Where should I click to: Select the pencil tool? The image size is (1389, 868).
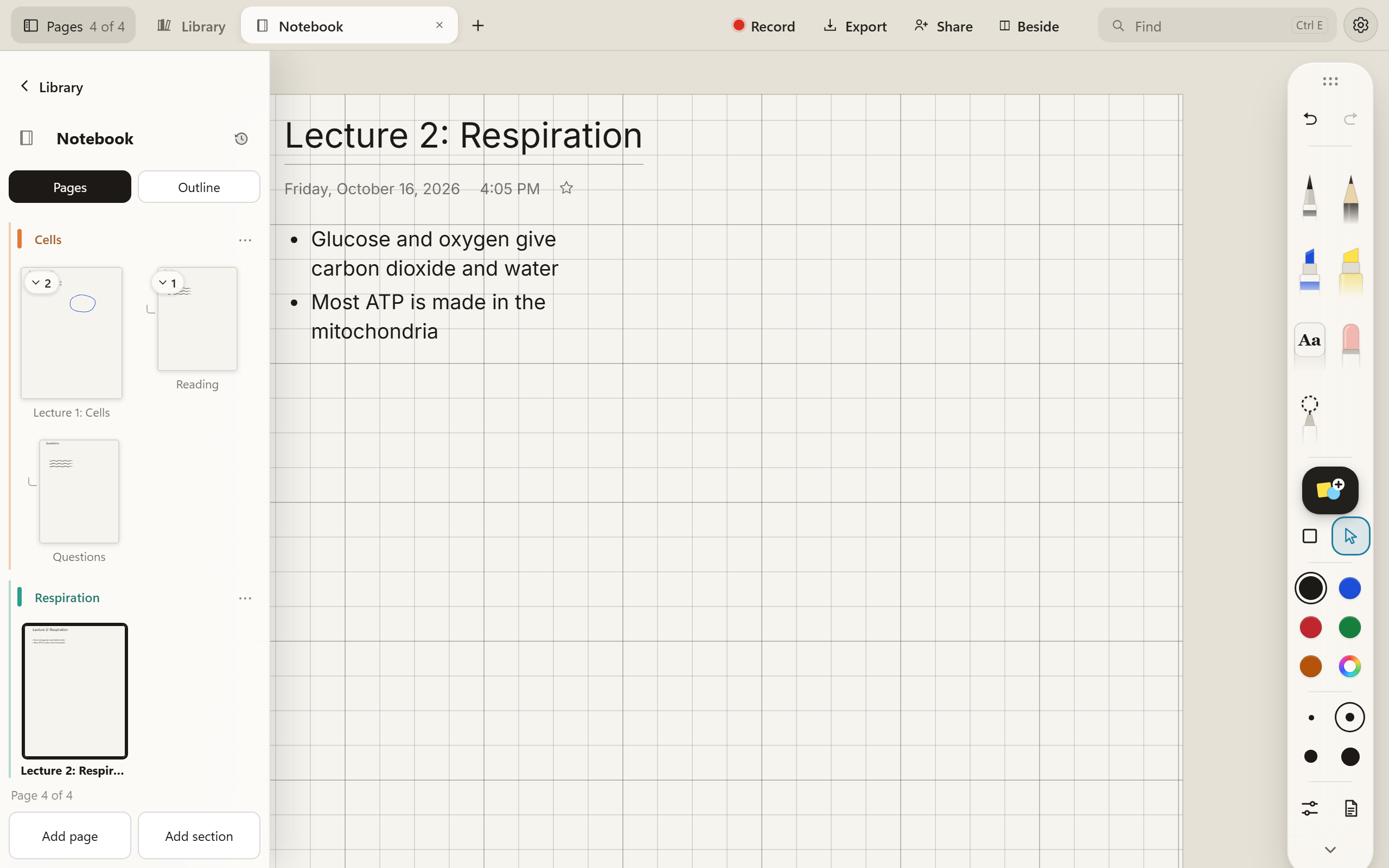[1350, 198]
